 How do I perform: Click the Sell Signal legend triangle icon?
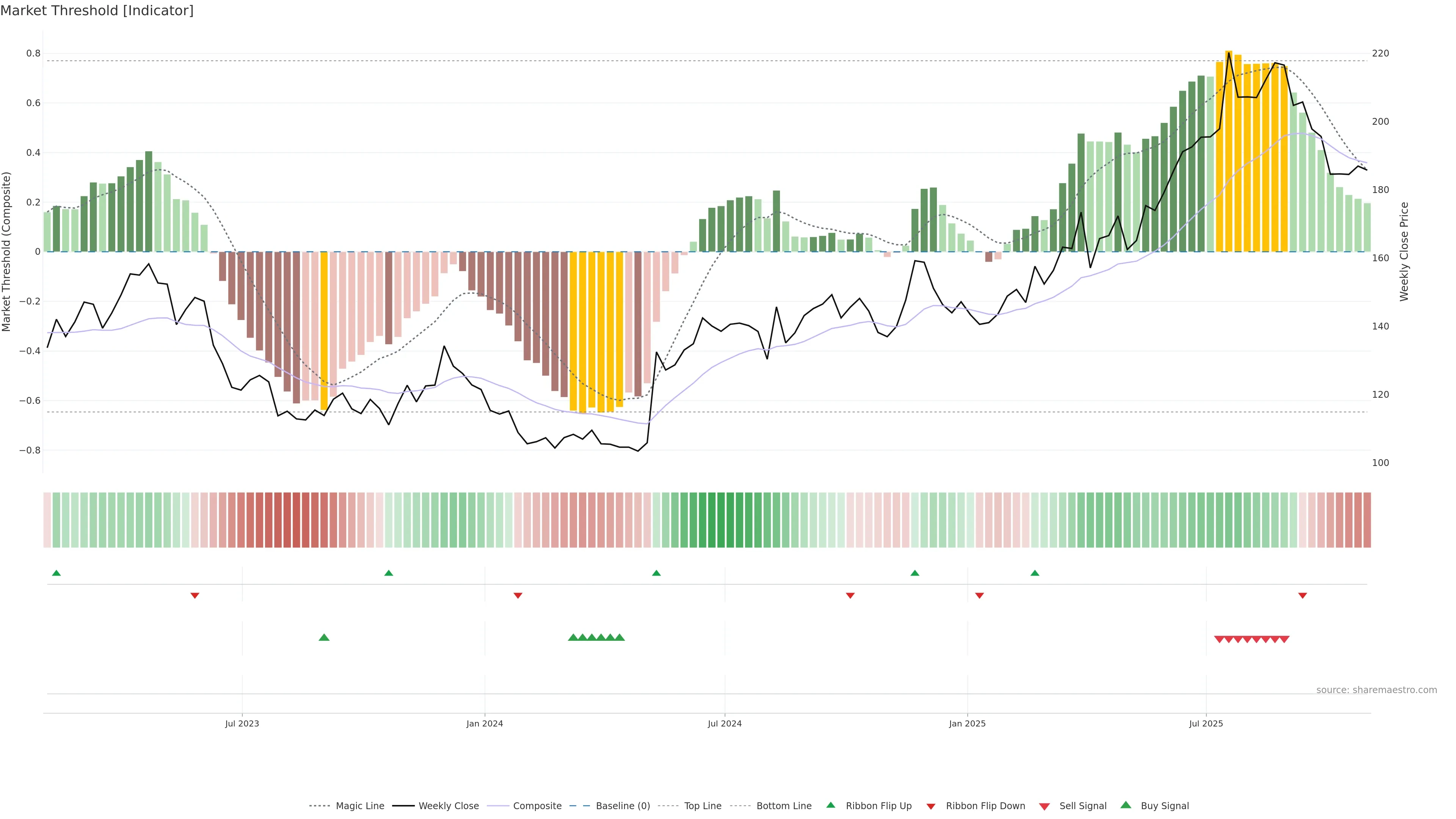(x=1044, y=806)
